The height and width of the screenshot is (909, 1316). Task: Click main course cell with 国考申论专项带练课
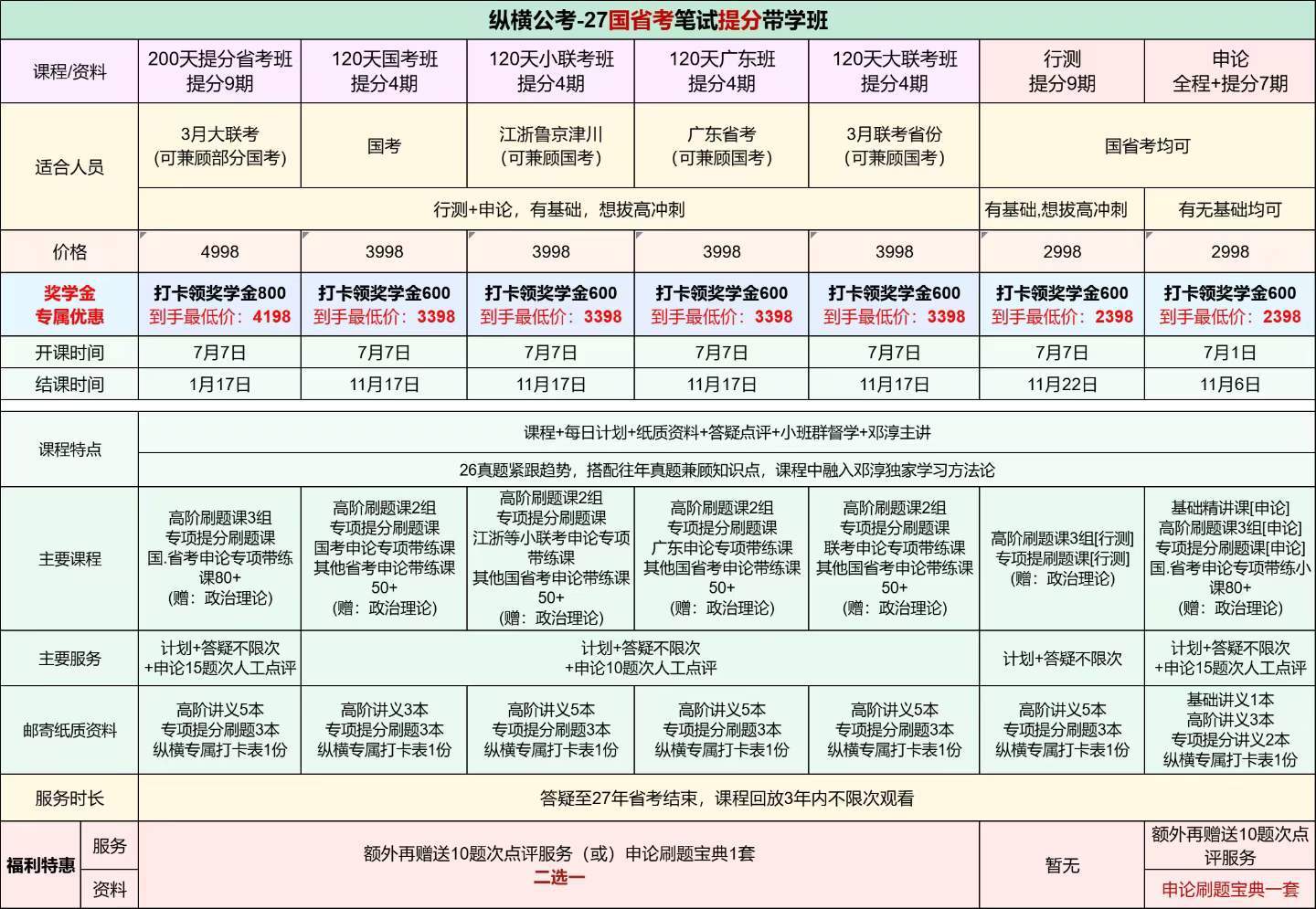click(384, 558)
